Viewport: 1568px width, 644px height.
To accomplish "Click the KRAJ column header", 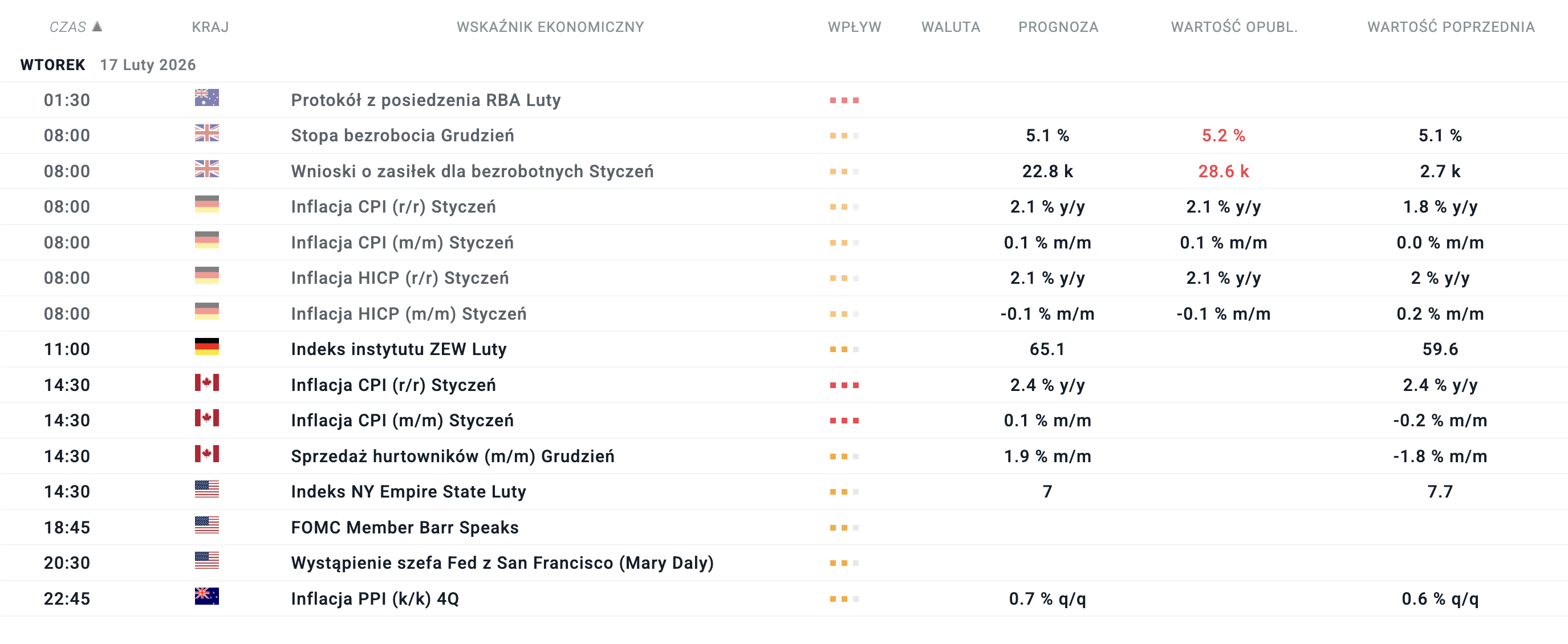I will coord(210,27).
